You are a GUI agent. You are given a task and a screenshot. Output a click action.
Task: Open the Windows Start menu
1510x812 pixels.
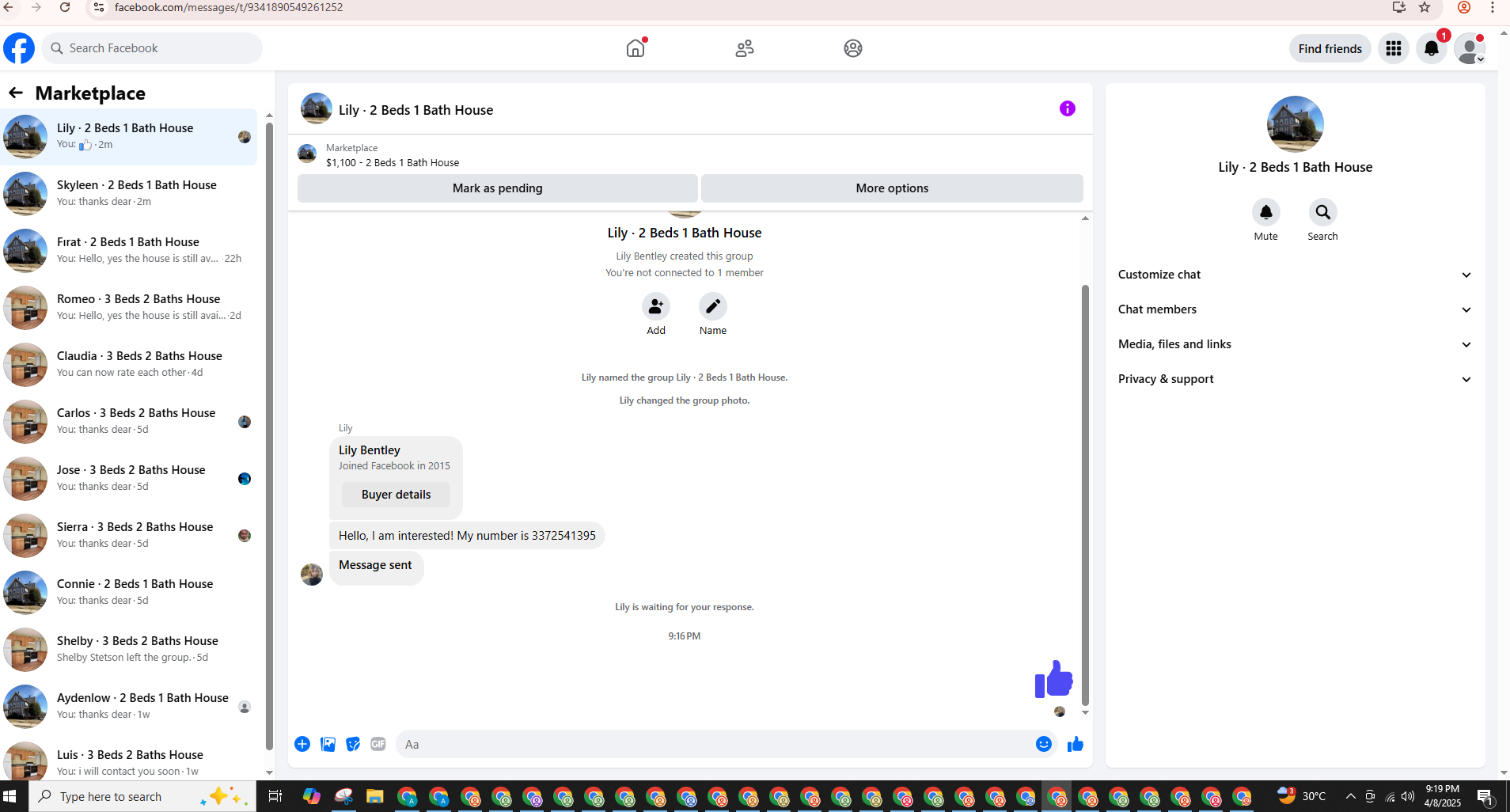[x=9, y=796]
